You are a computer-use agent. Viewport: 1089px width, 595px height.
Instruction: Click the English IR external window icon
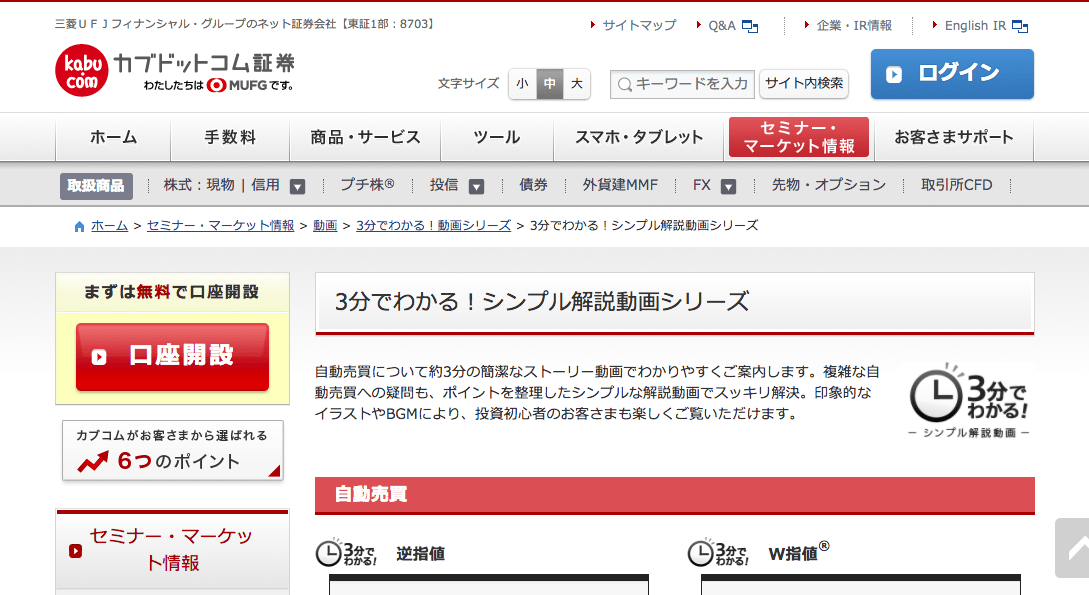pos(1020,26)
